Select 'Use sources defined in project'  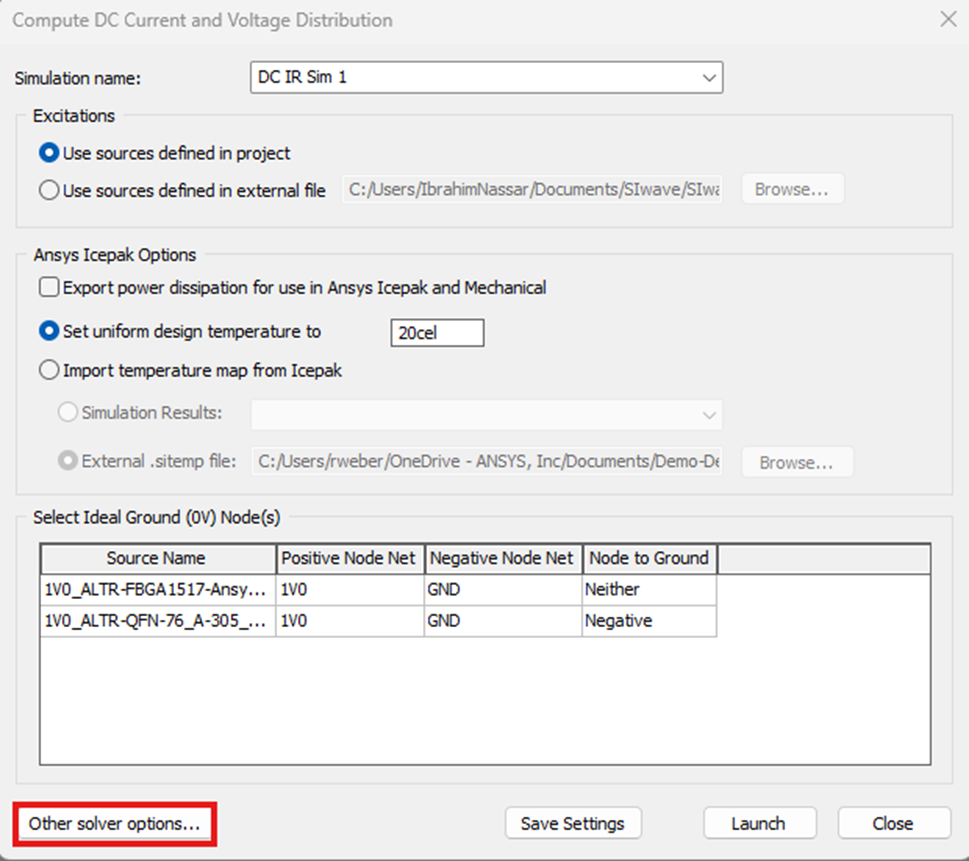click(x=49, y=154)
